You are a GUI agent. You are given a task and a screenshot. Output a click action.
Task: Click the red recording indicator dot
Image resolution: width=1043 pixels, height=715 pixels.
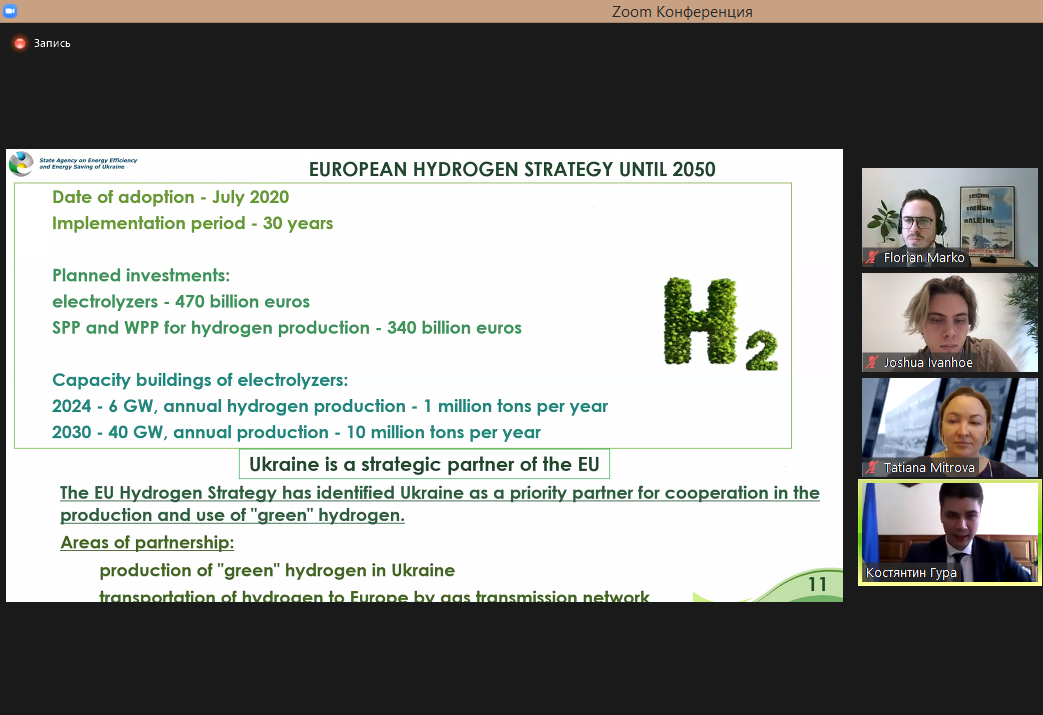(x=19, y=43)
